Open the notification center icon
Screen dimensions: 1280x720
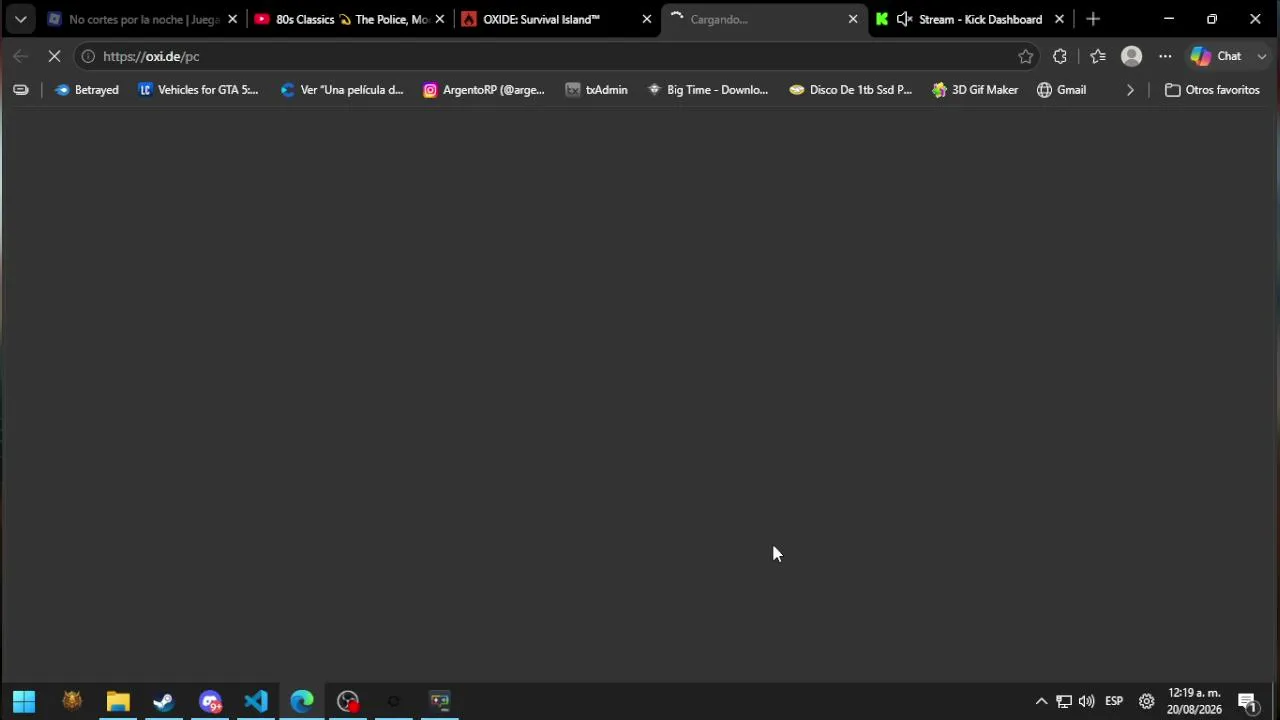pos(1247,701)
